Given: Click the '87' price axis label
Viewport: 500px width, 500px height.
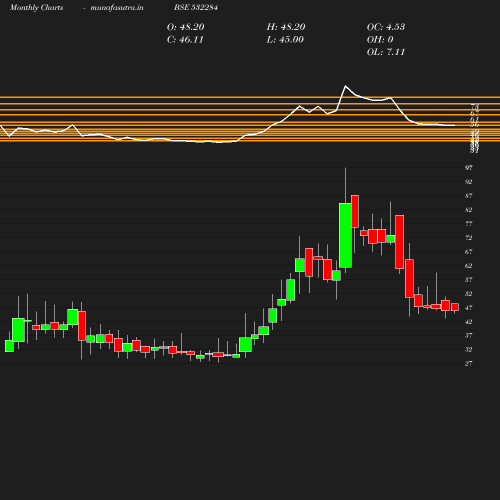Looking at the screenshot, I should (469, 196).
